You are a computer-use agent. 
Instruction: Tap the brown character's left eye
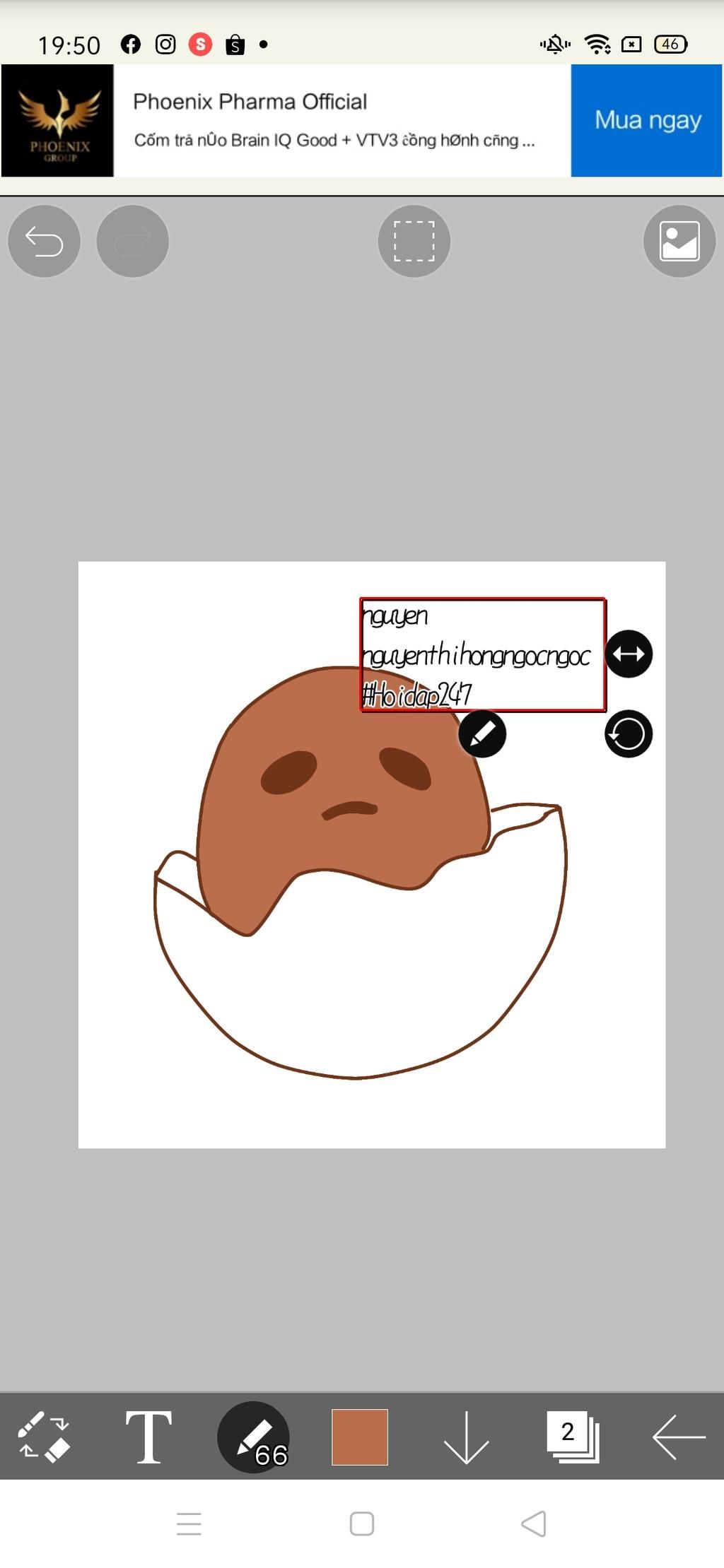point(288,772)
